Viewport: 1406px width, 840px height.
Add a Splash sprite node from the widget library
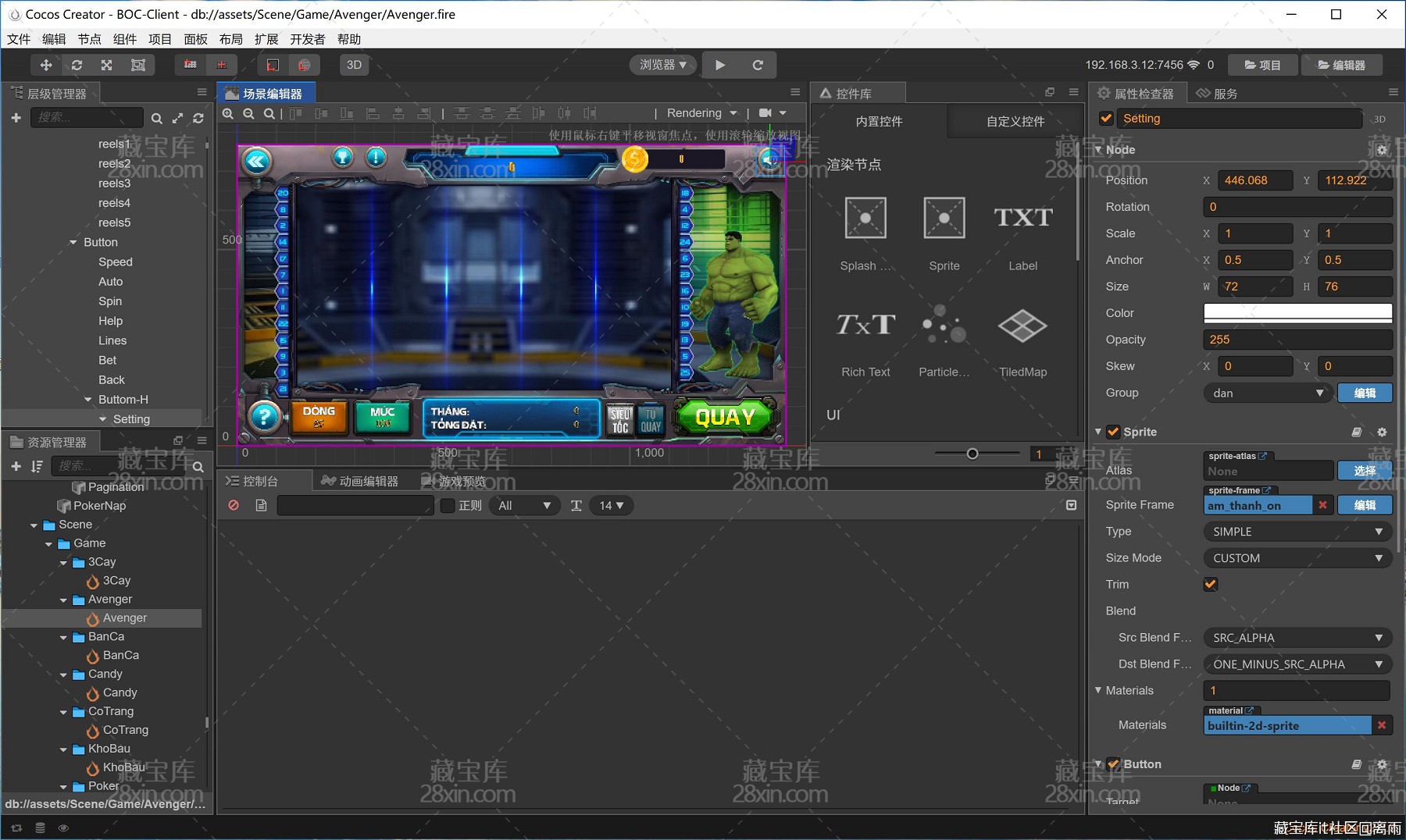(x=865, y=233)
